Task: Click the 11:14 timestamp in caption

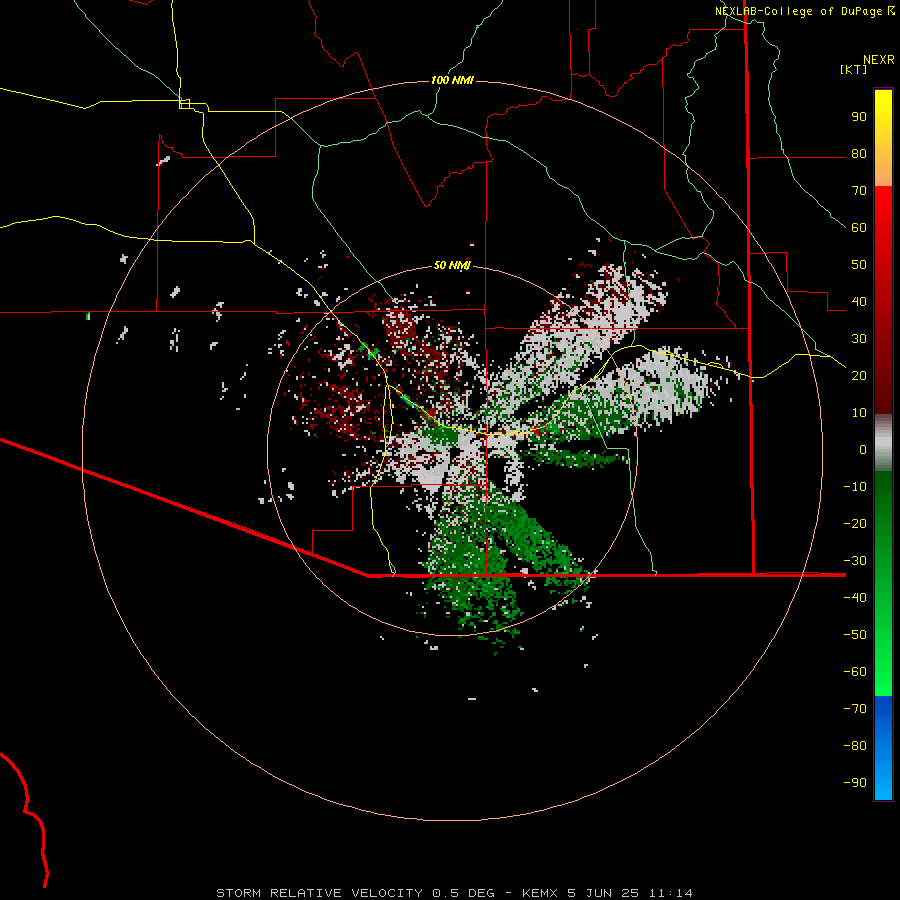Action: 671,893
